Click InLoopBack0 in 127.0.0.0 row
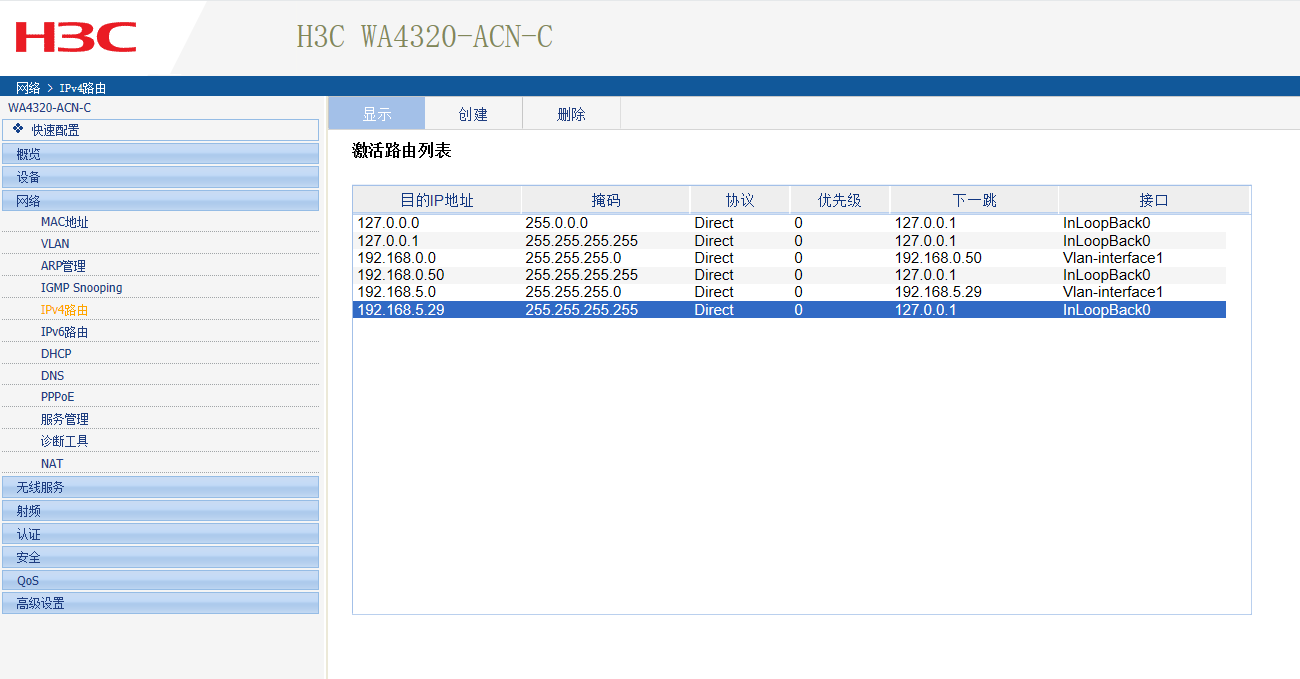 (1107, 223)
